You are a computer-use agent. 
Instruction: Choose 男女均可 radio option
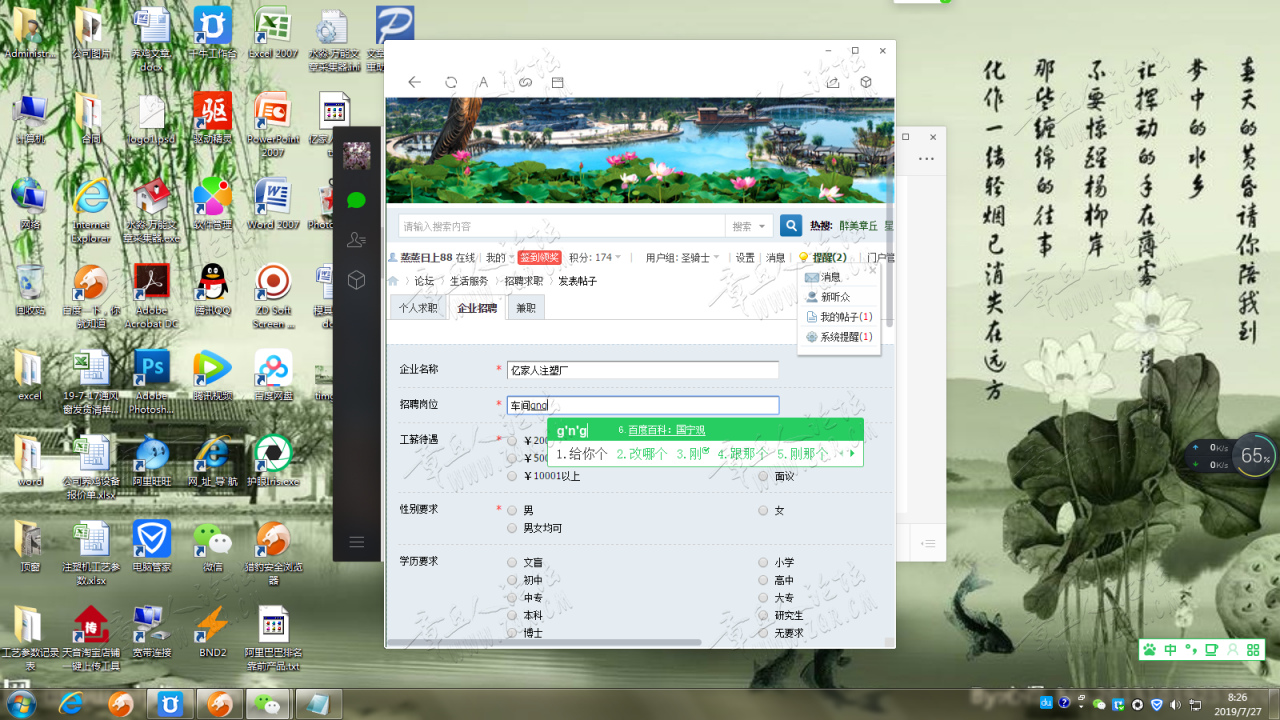pyautogui.click(x=512, y=528)
